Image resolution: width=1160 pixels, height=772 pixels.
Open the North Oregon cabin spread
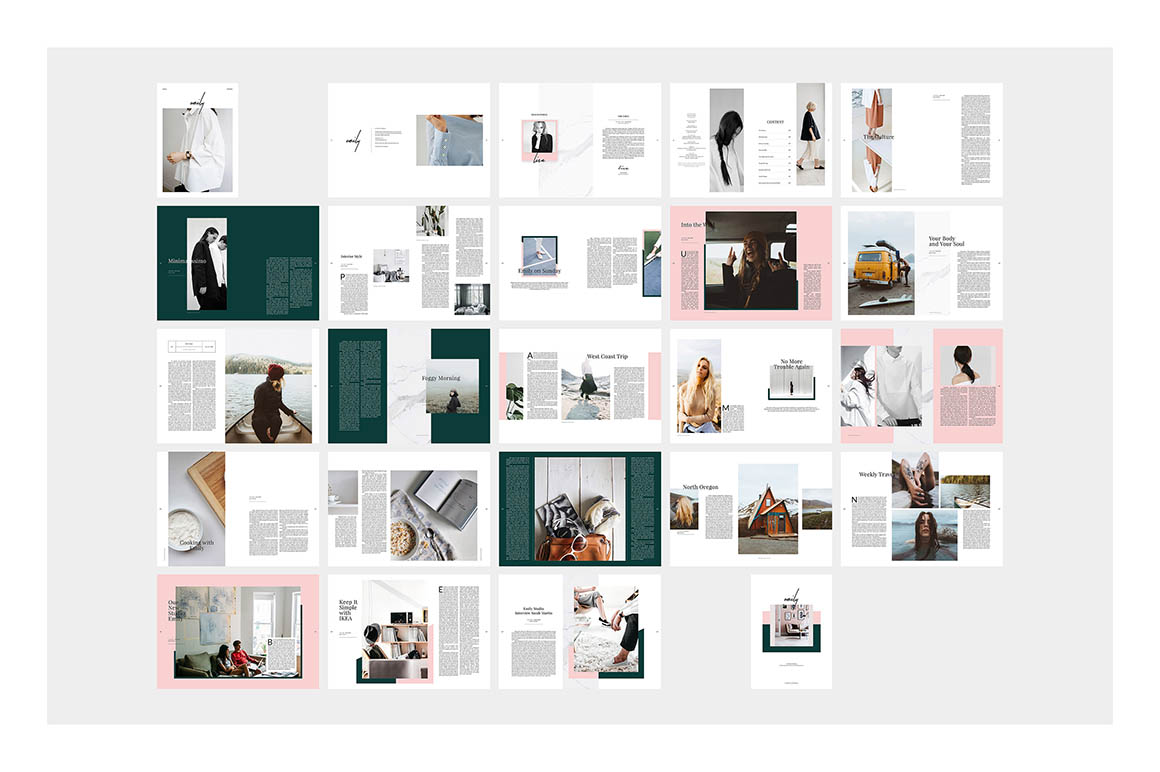tap(750, 509)
